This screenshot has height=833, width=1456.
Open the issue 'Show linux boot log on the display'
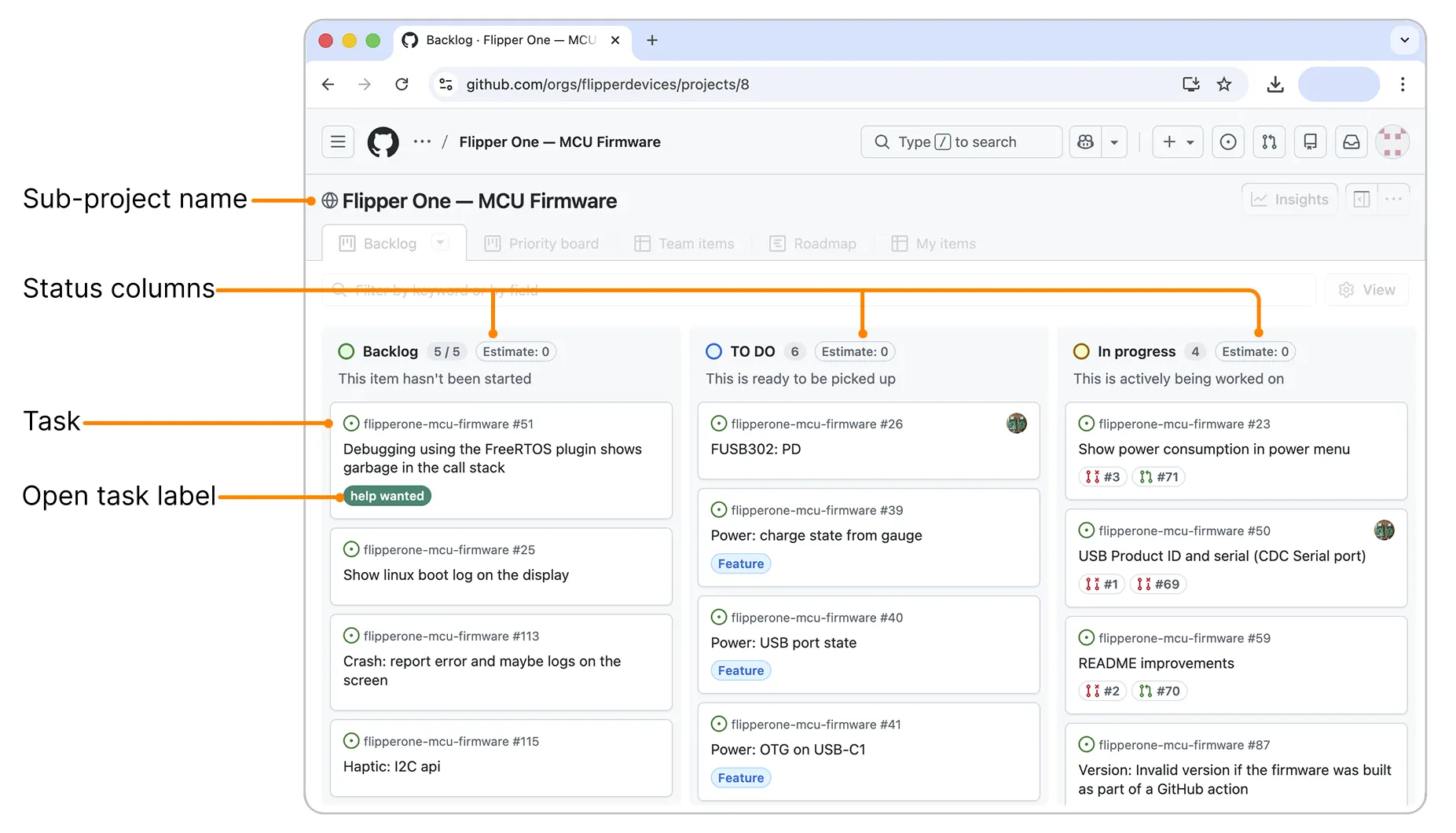coord(456,575)
